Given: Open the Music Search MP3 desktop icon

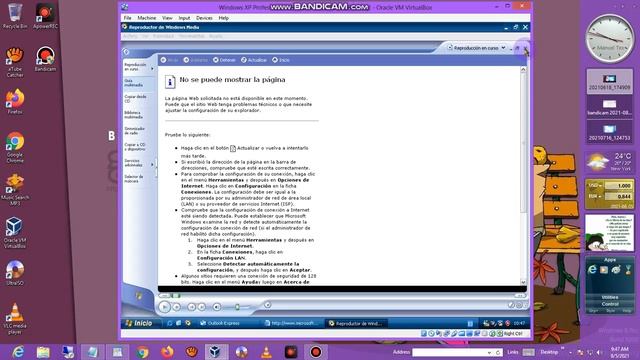Looking at the screenshot, I should (15, 190).
